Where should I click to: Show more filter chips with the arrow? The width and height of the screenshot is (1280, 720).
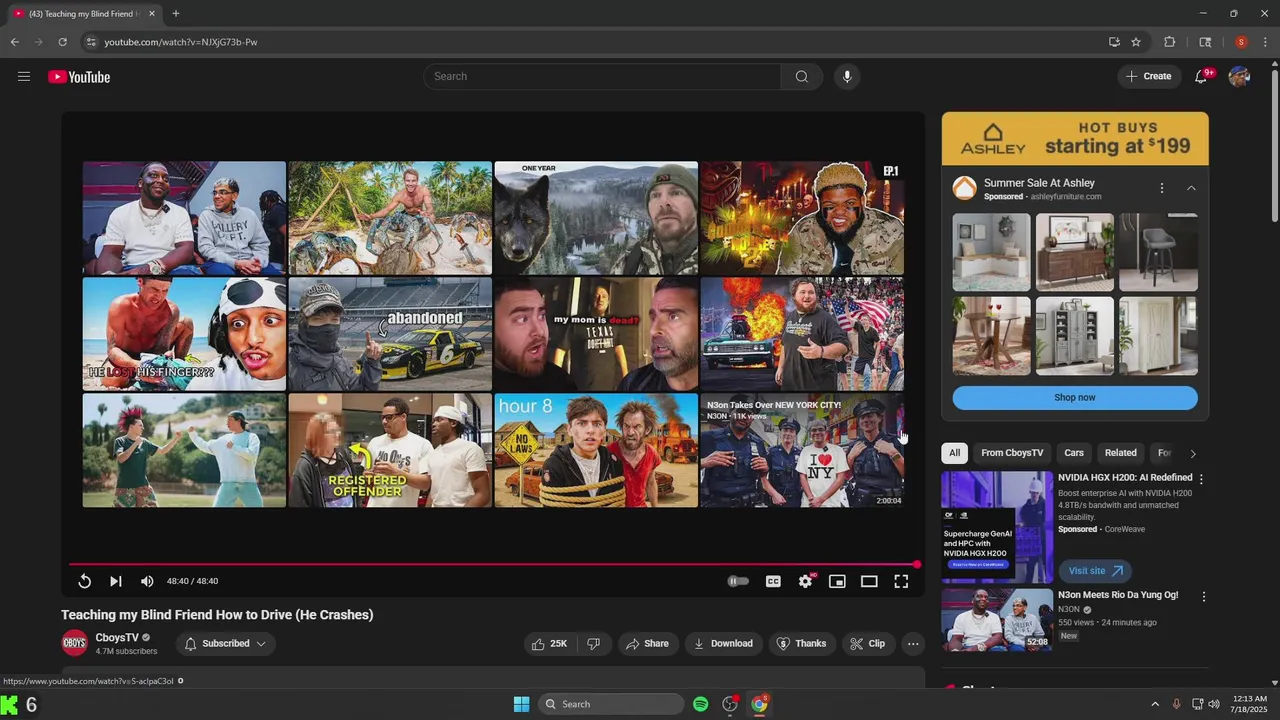(x=1192, y=453)
